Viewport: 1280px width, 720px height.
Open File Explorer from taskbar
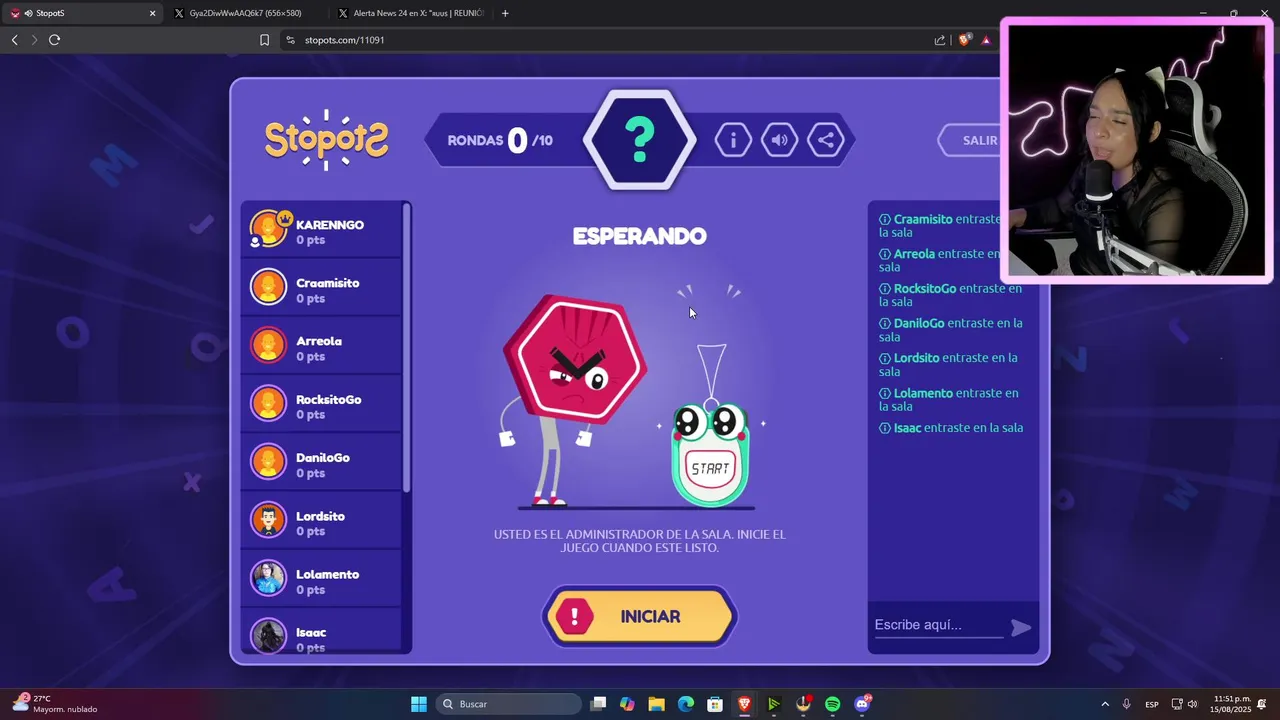(656, 704)
